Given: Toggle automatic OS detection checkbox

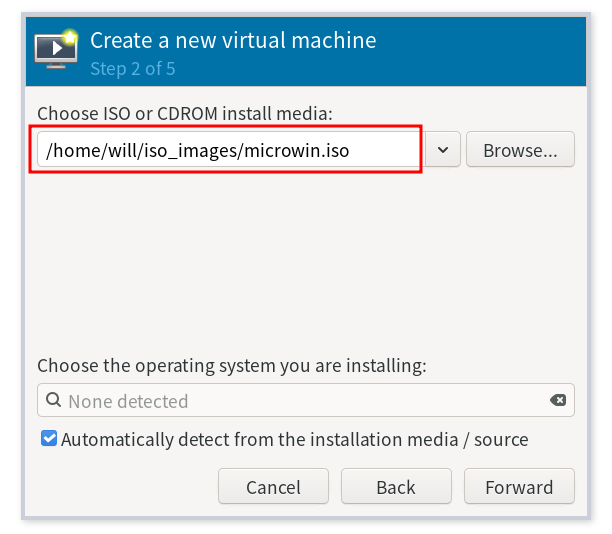Looking at the screenshot, I should [x=49, y=439].
